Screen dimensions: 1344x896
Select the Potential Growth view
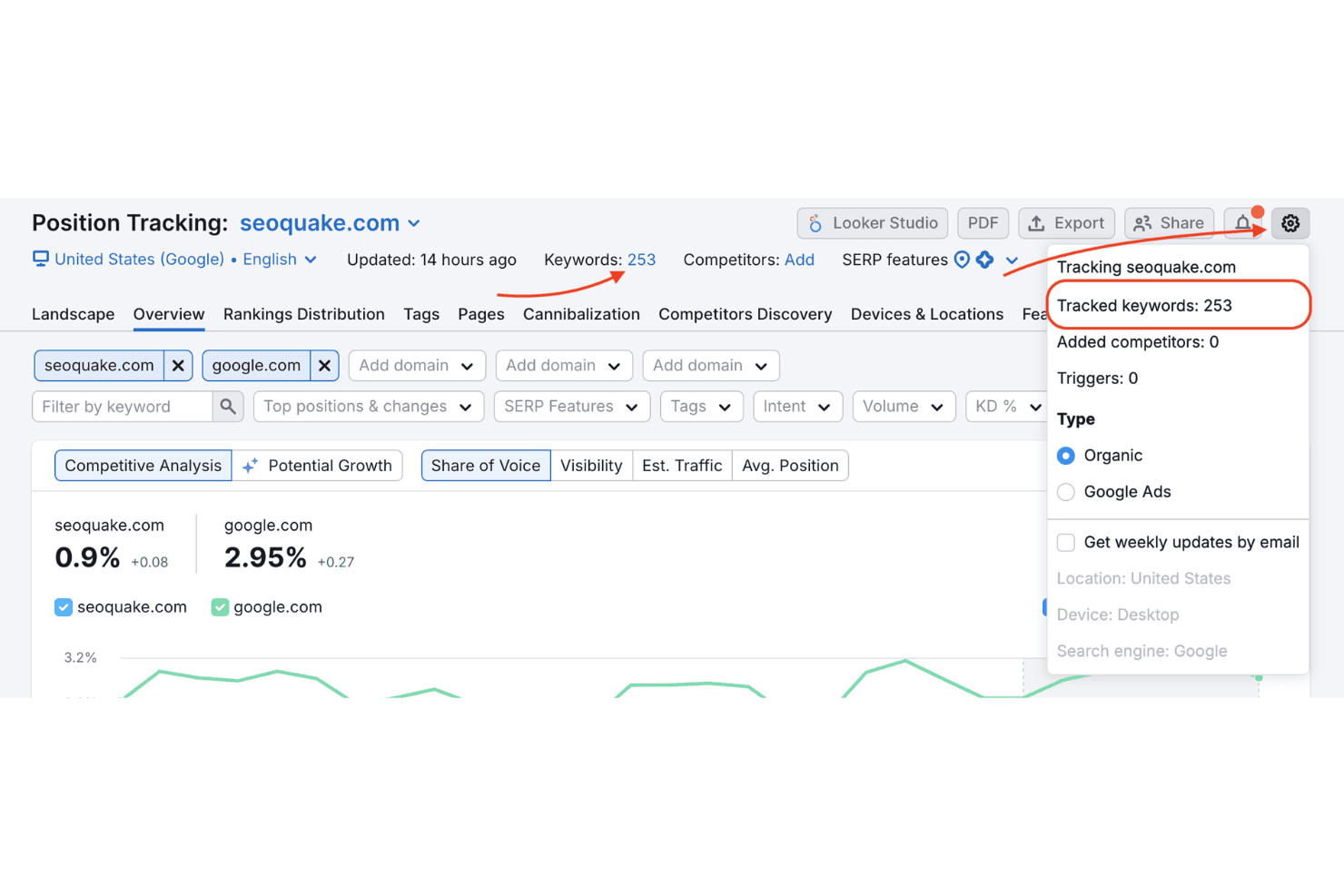coord(318,466)
